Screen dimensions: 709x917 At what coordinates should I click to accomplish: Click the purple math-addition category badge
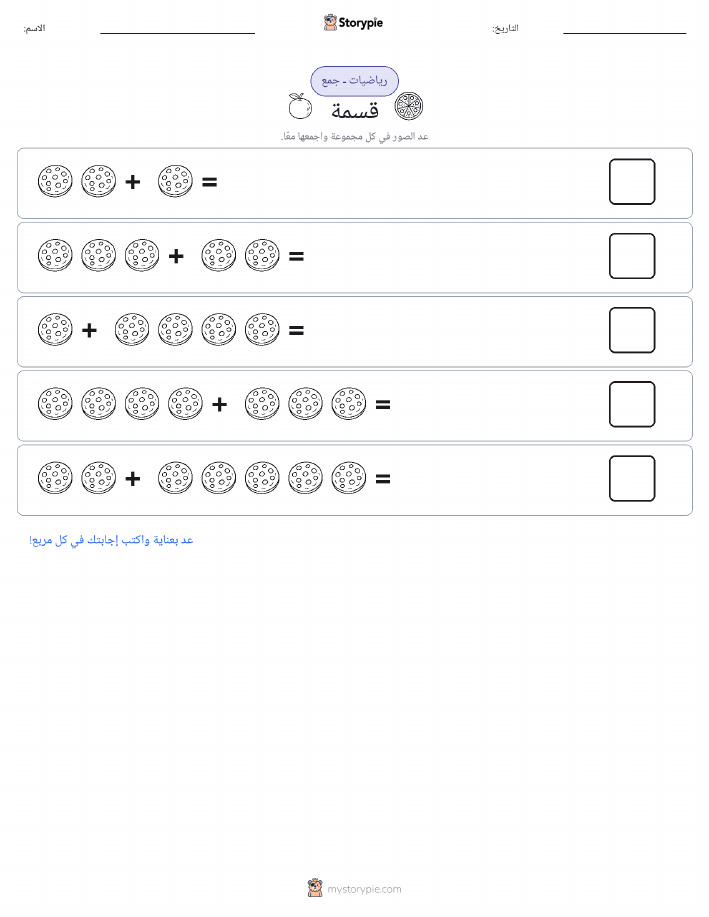pos(354,81)
